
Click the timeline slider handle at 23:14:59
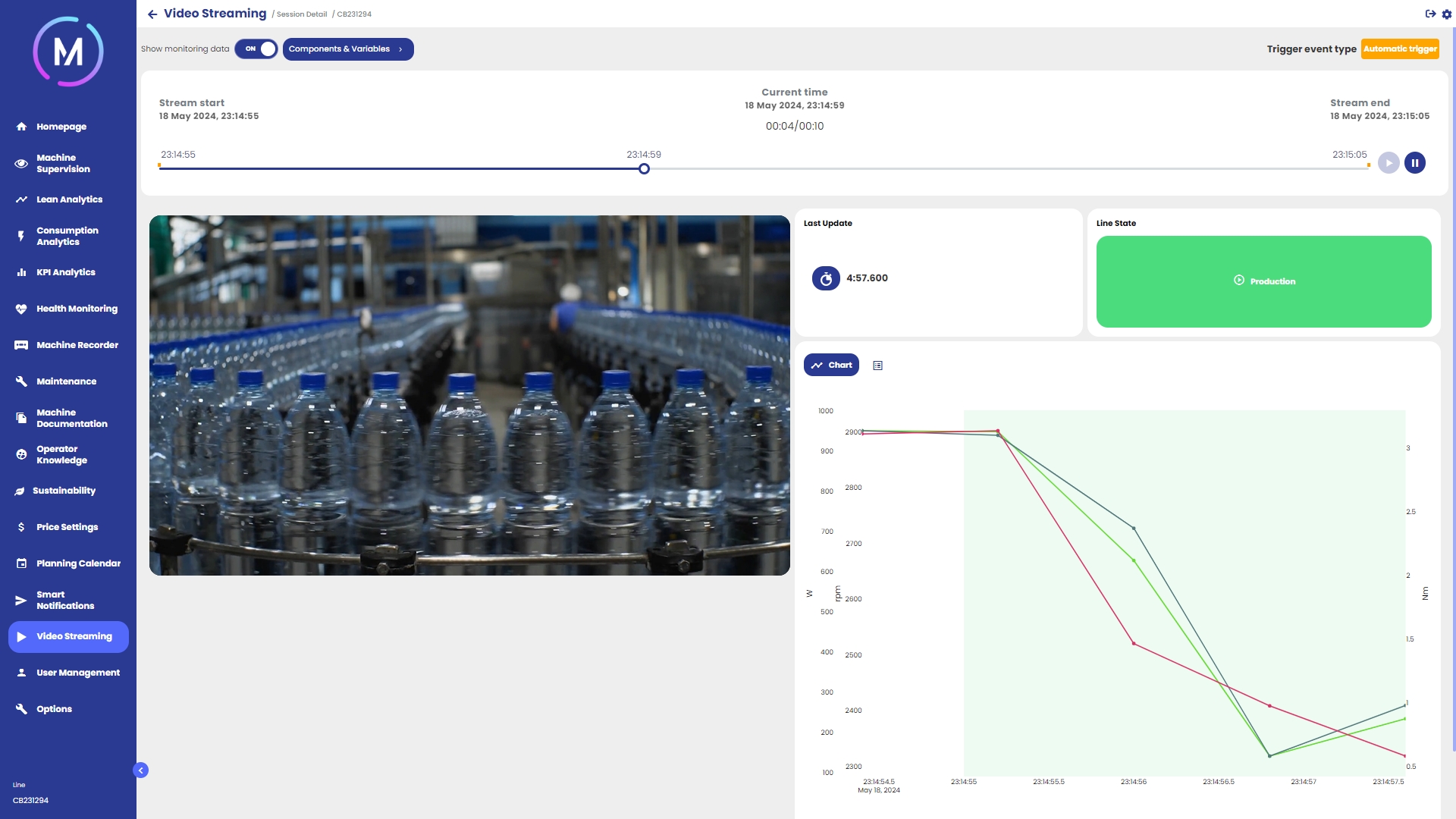tap(644, 169)
